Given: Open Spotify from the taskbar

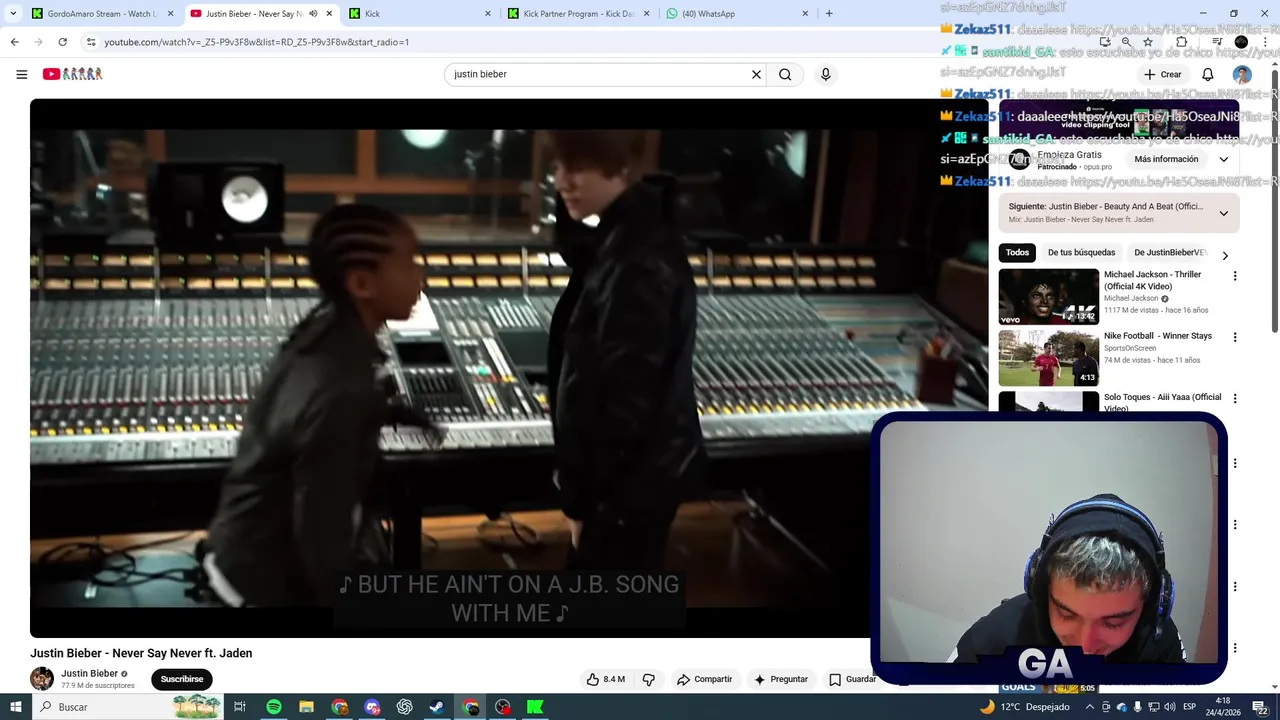Looking at the screenshot, I should 274,707.
